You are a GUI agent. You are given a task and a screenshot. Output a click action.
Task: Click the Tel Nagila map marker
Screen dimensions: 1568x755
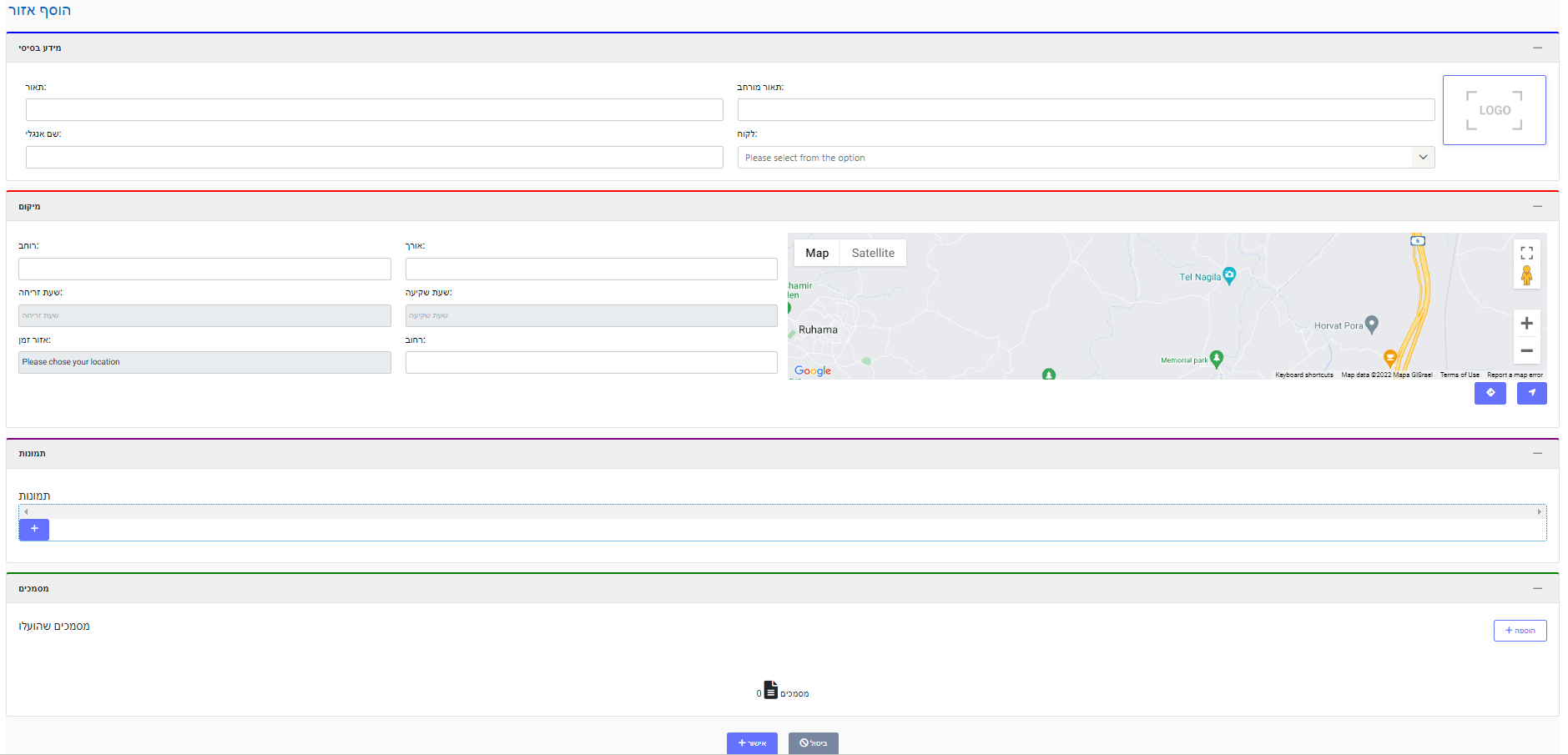tap(1229, 275)
